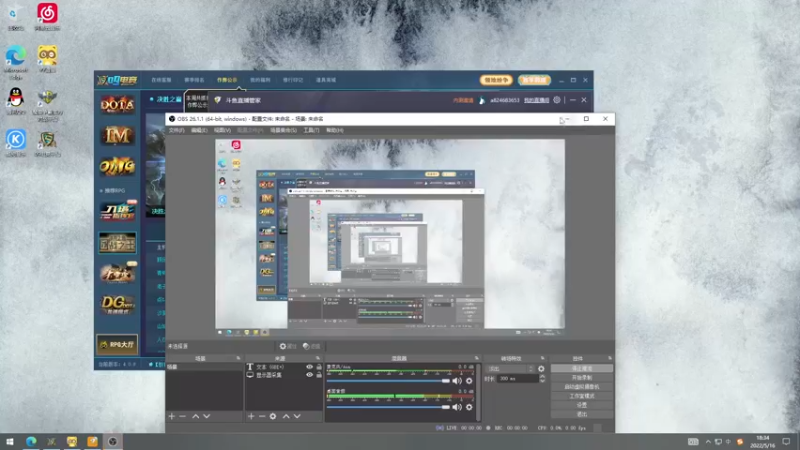Click 启动虚拟摄像机 button in OBS
The width and height of the screenshot is (800, 450).
tap(582, 387)
